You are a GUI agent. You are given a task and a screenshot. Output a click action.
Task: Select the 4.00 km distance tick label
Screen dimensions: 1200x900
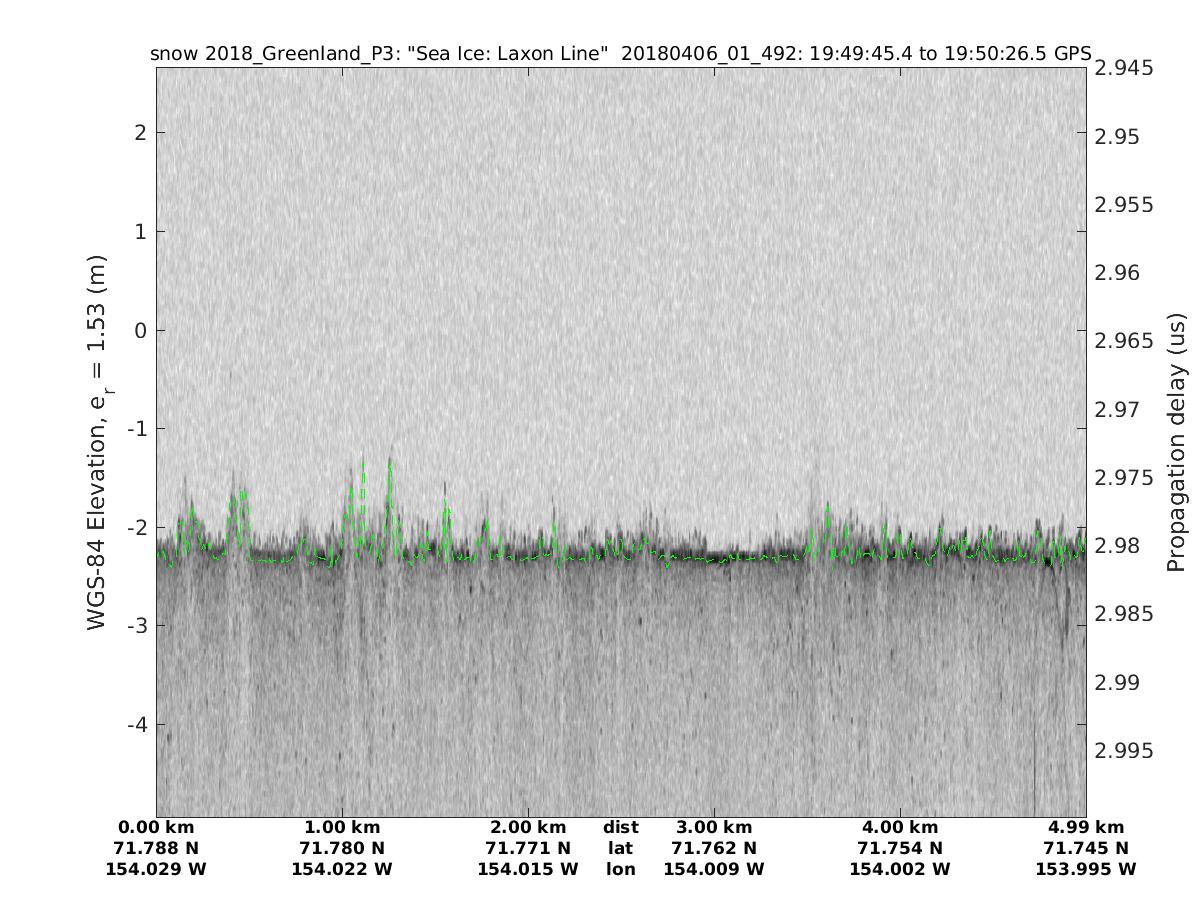pos(900,827)
